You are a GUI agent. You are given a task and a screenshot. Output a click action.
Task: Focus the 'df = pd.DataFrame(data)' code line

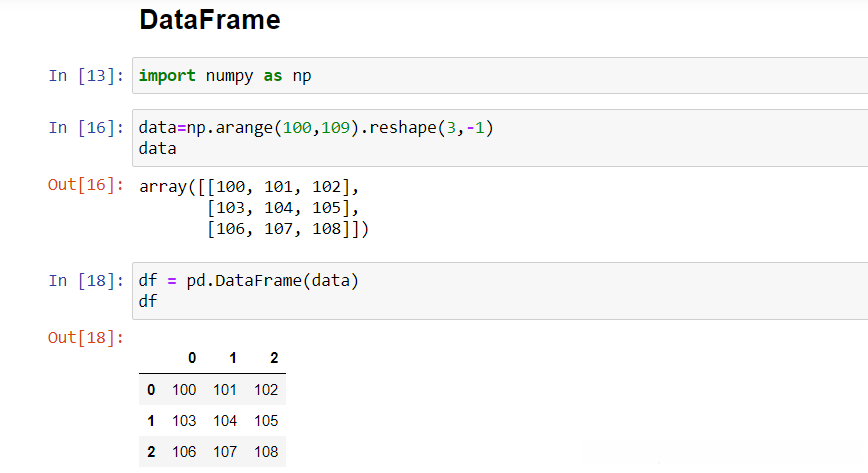point(248,281)
